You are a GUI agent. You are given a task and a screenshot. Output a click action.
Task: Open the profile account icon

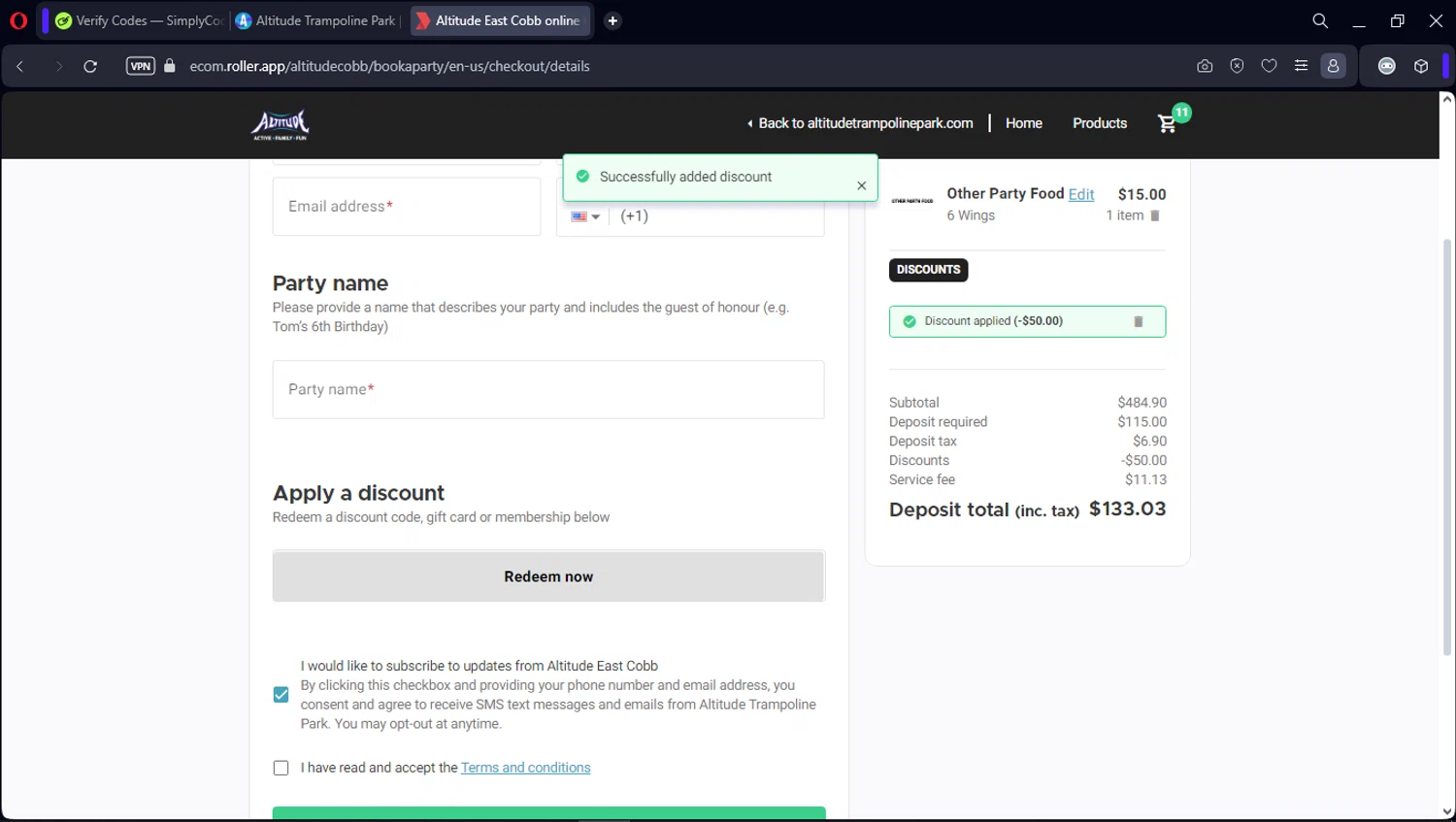click(x=1333, y=66)
